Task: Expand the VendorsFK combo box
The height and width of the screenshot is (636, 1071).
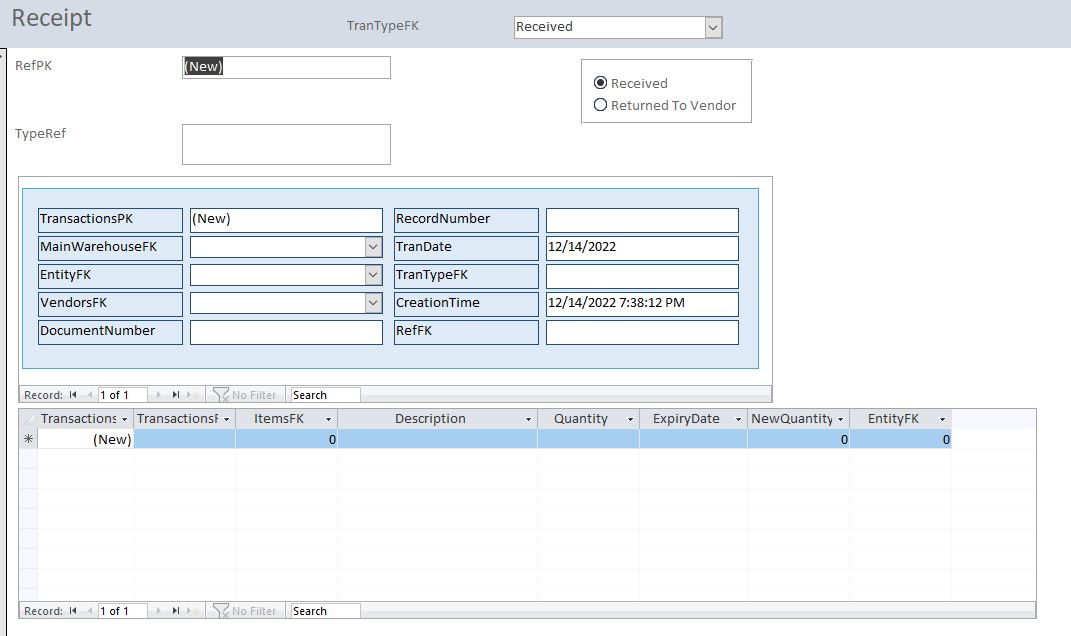Action: tap(373, 303)
